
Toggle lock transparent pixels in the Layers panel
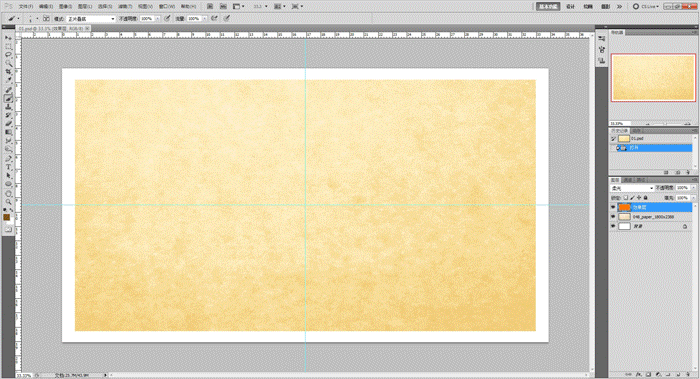coord(626,198)
